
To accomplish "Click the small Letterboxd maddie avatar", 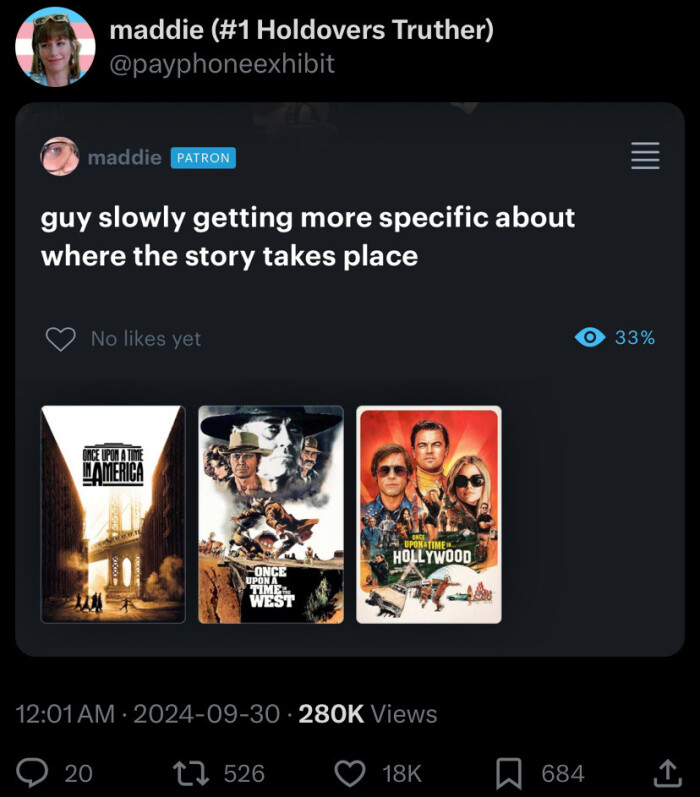I will tap(60, 157).
